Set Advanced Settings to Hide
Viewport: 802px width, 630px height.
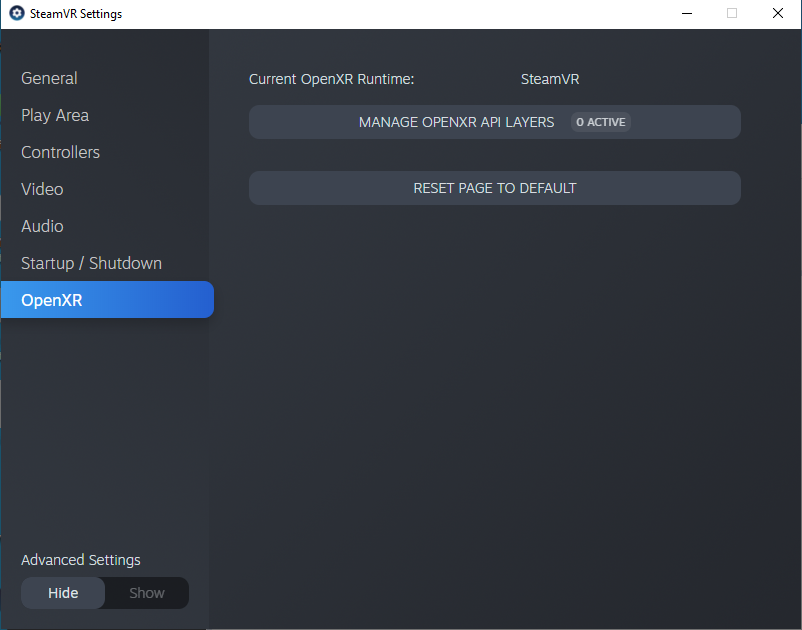point(63,593)
